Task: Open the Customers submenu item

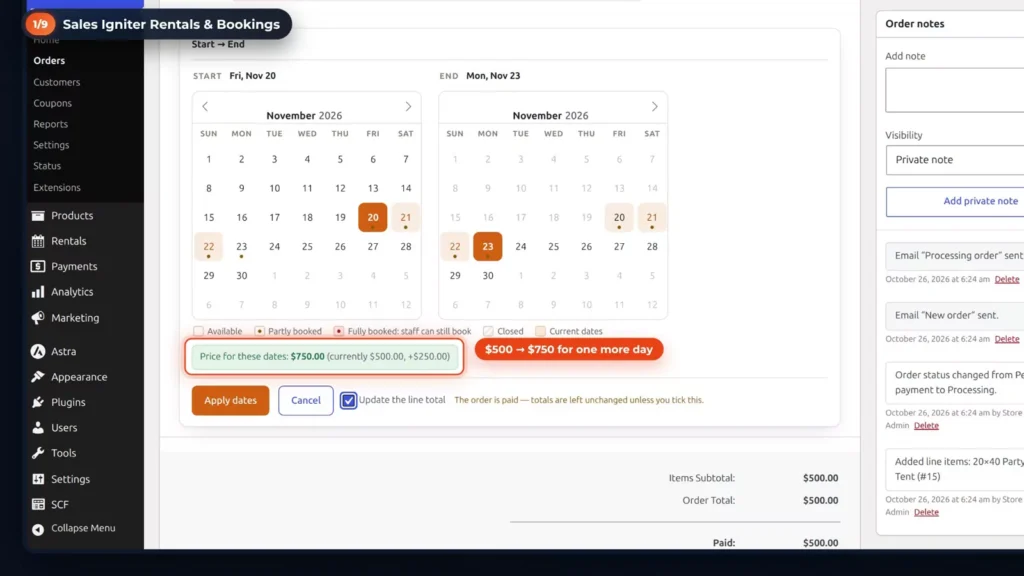Action: point(57,82)
